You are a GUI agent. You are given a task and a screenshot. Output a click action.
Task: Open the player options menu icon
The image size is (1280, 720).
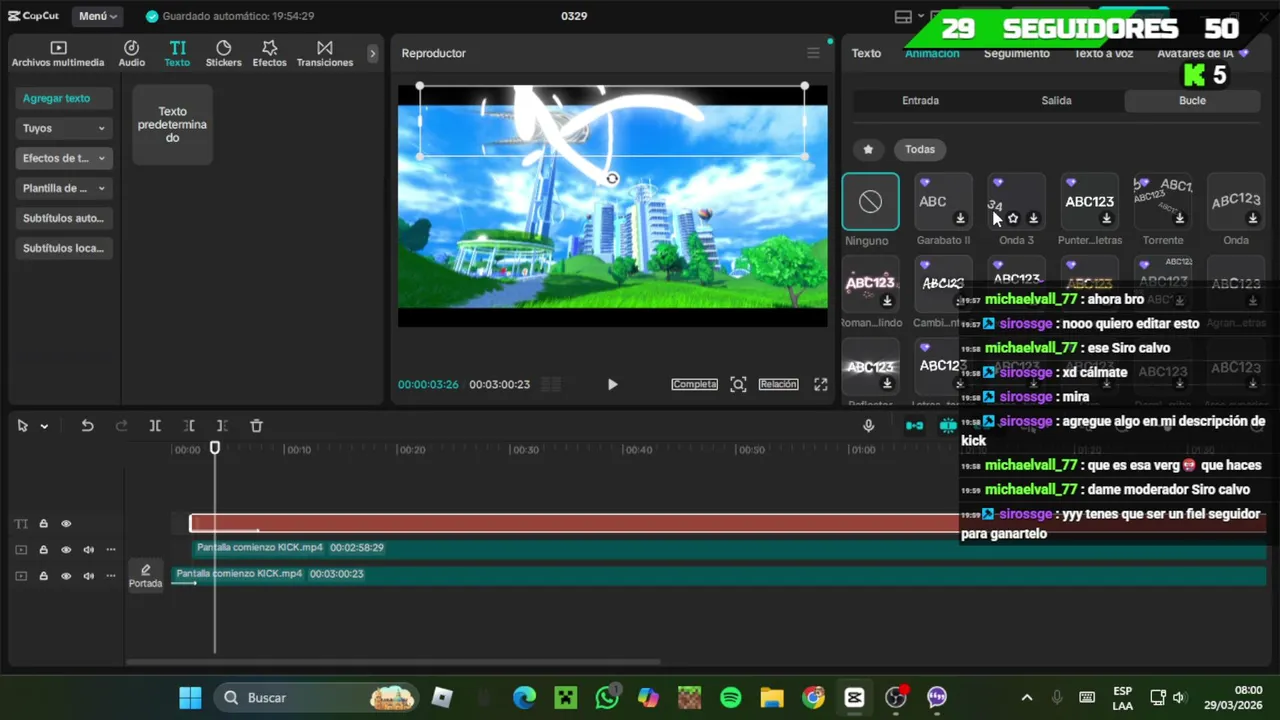pos(813,53)
